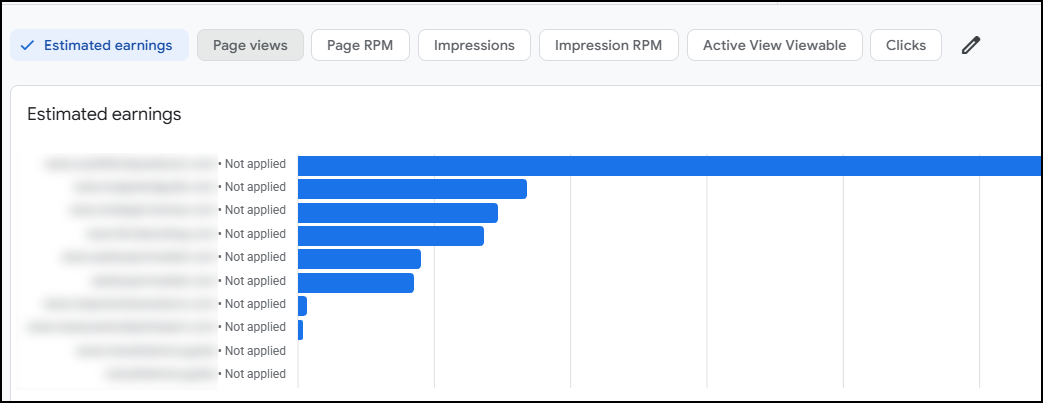Click the first row's blurred site label

tap(130, 164)
